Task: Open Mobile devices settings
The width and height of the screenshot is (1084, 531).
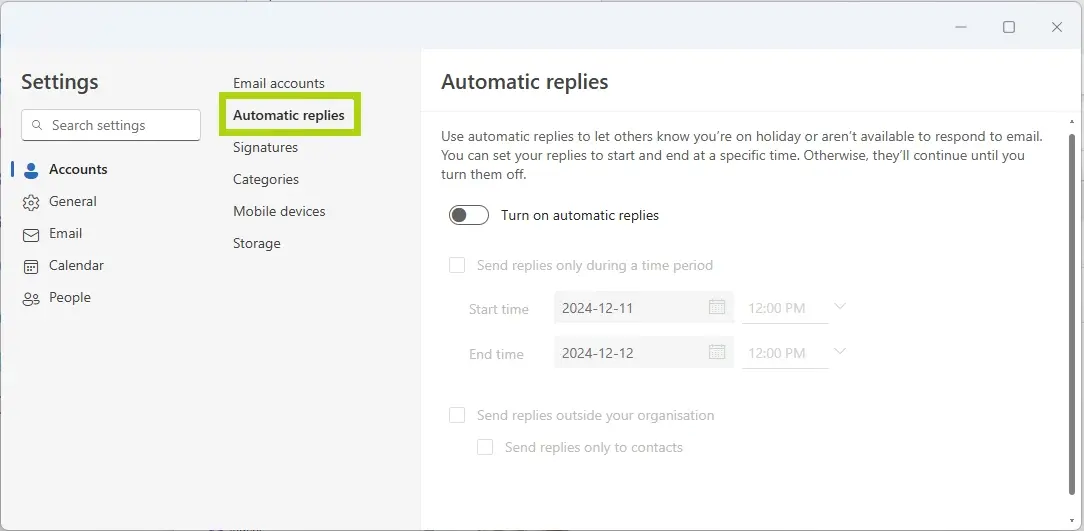Action: (x=279, y=211)
